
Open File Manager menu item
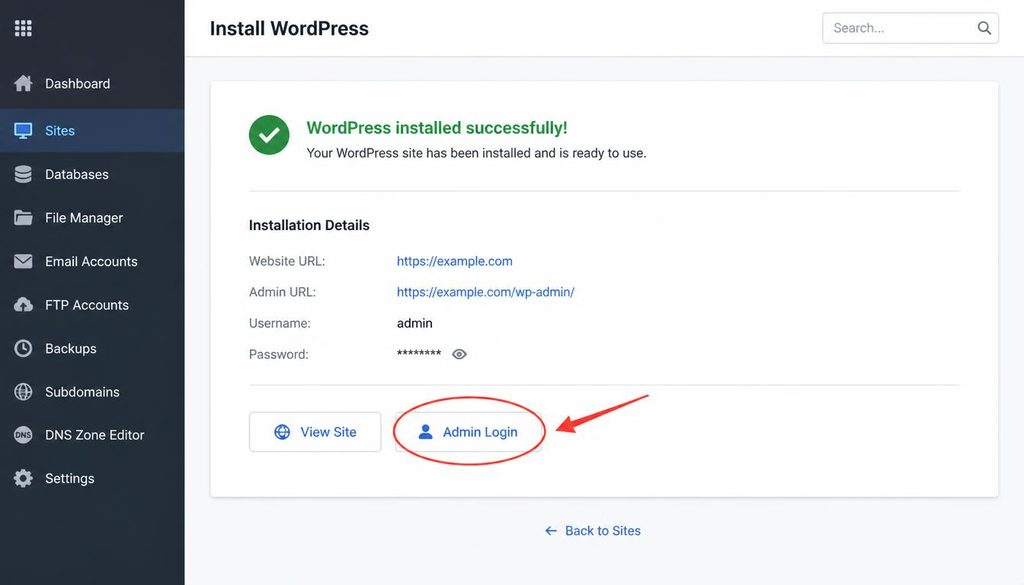[92, 217]
